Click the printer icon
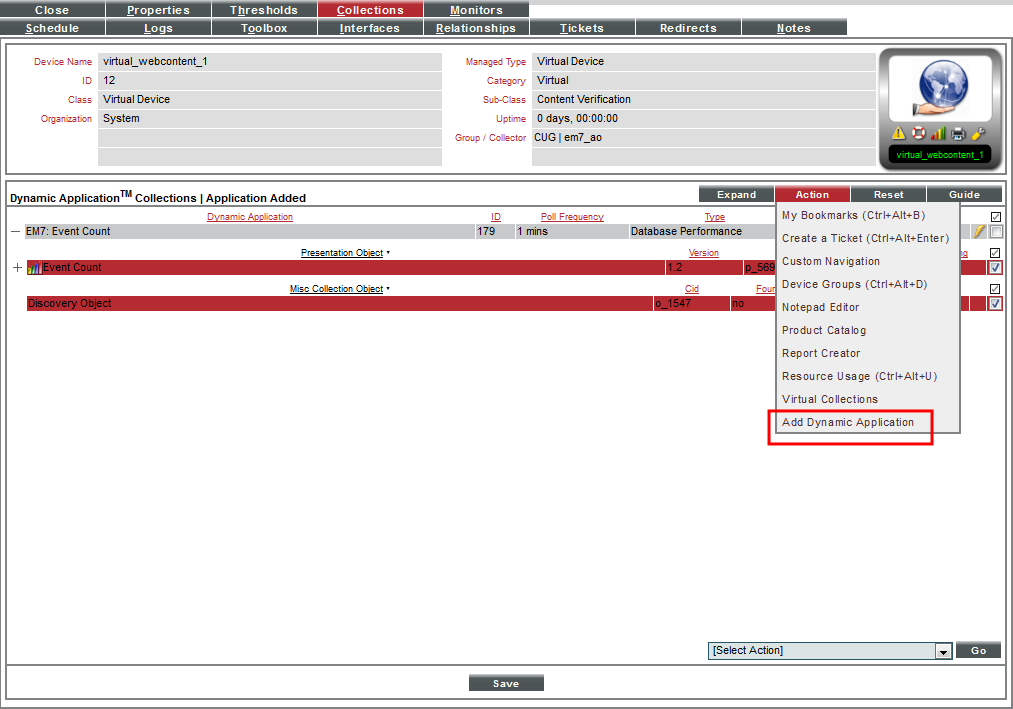The width and height of the screenshot is (1013, 709). coord(958,133)
